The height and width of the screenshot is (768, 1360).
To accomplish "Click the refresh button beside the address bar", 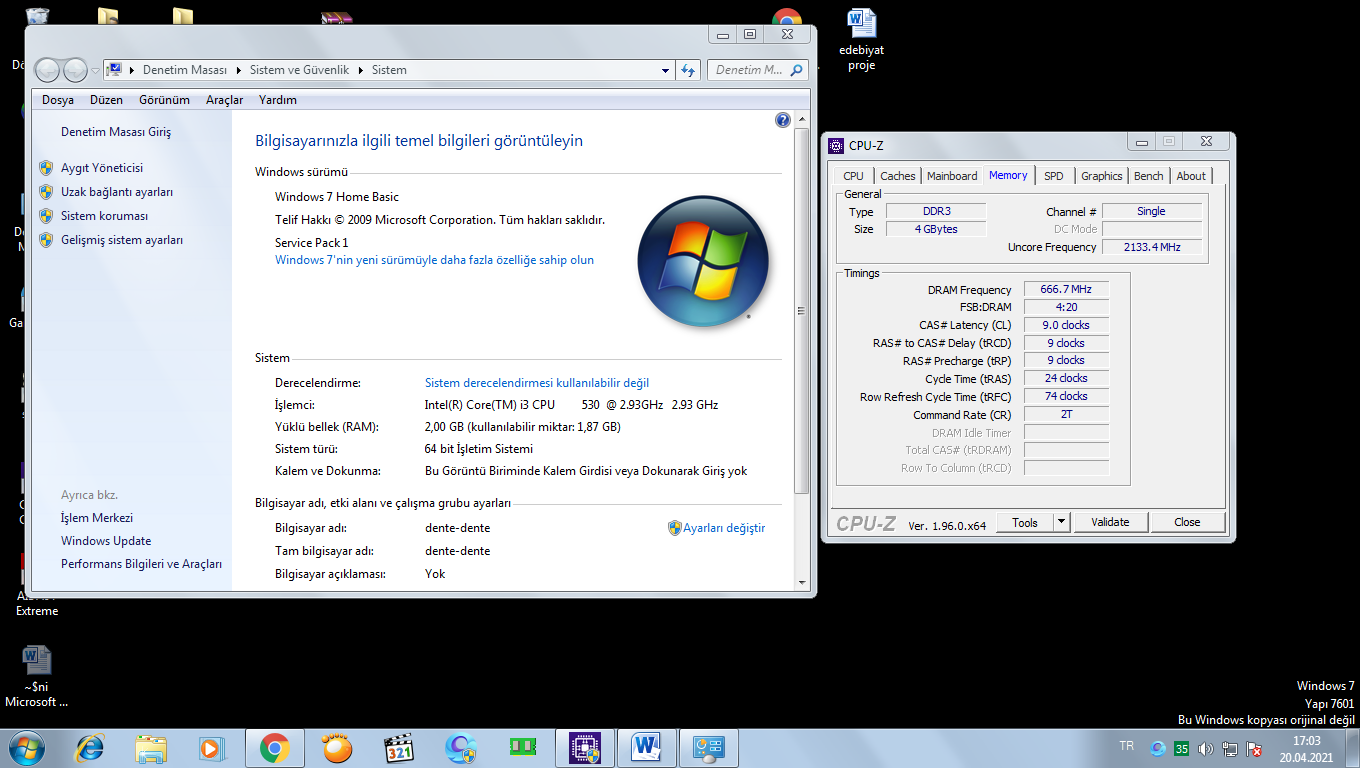I will point(688,70).
